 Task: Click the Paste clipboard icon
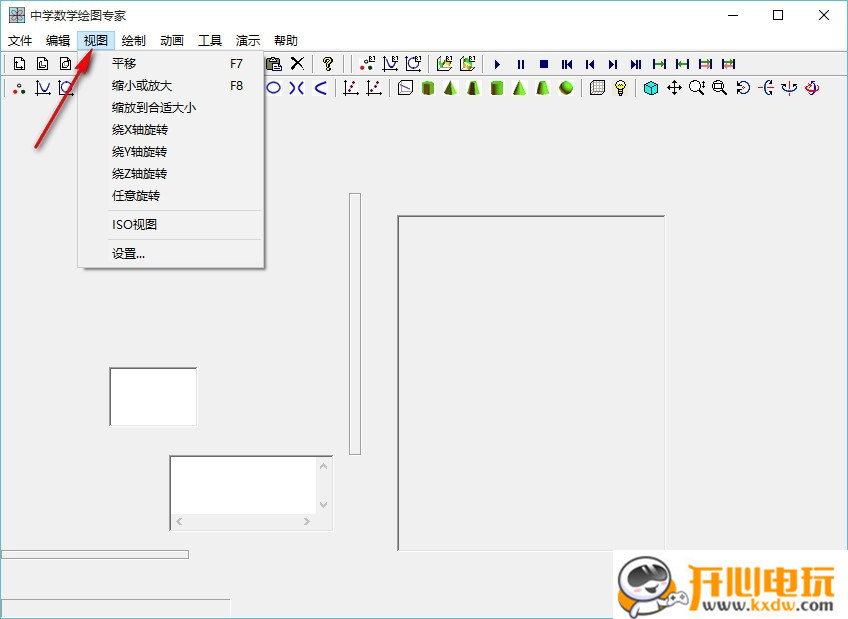(274, 64)
